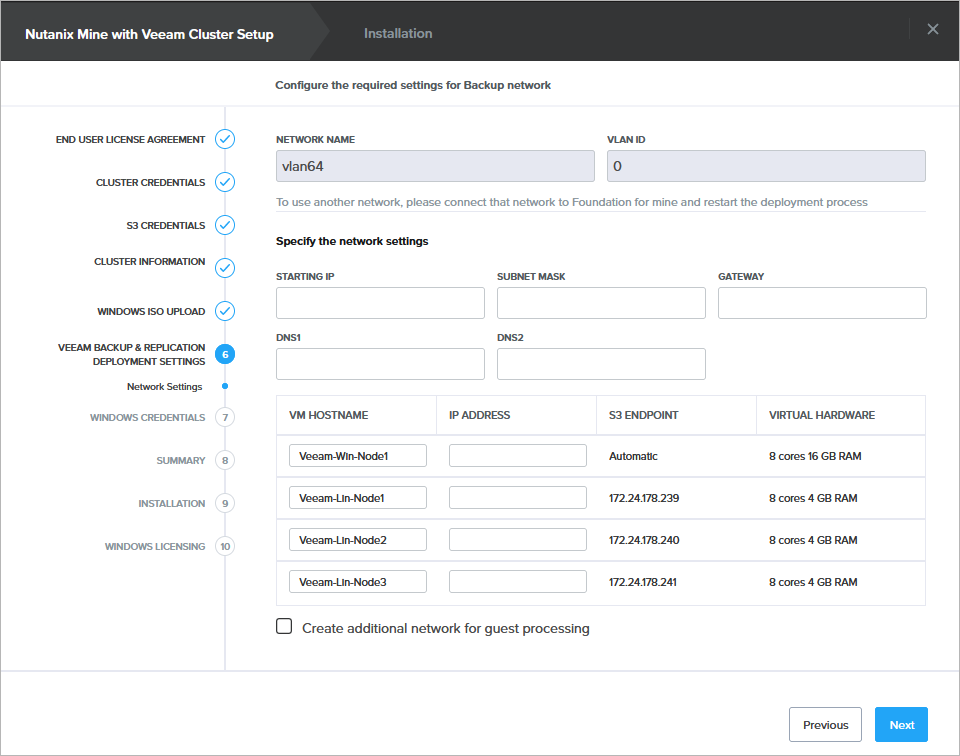
Task: Edit the Veeam-Lin-Node2 hostname field
Action: click(358, 539)
